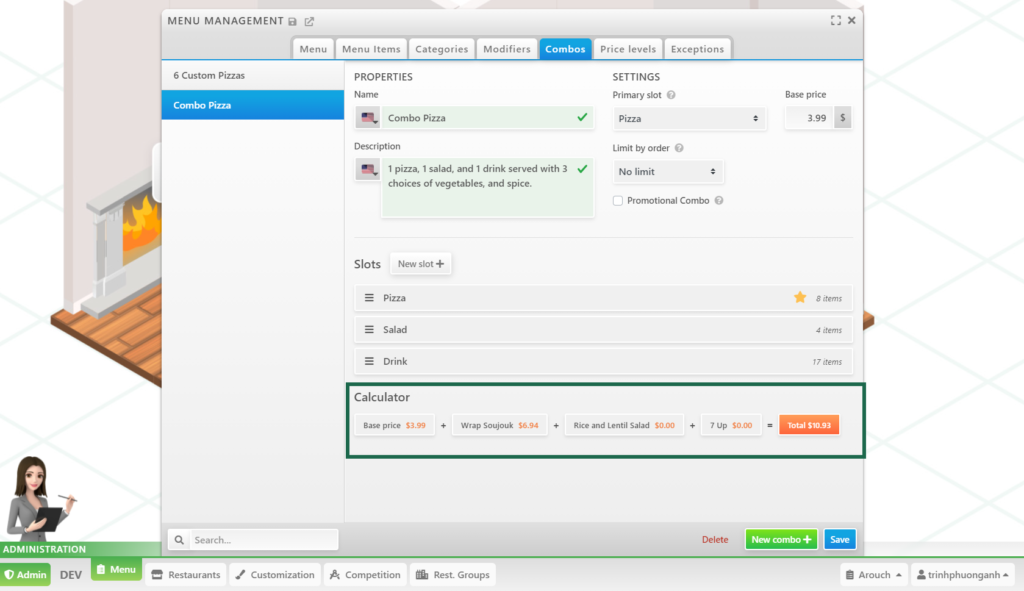Open the Arouch menu in bottom bar
Screen dimensions: 1024x591
click(873, 575)
